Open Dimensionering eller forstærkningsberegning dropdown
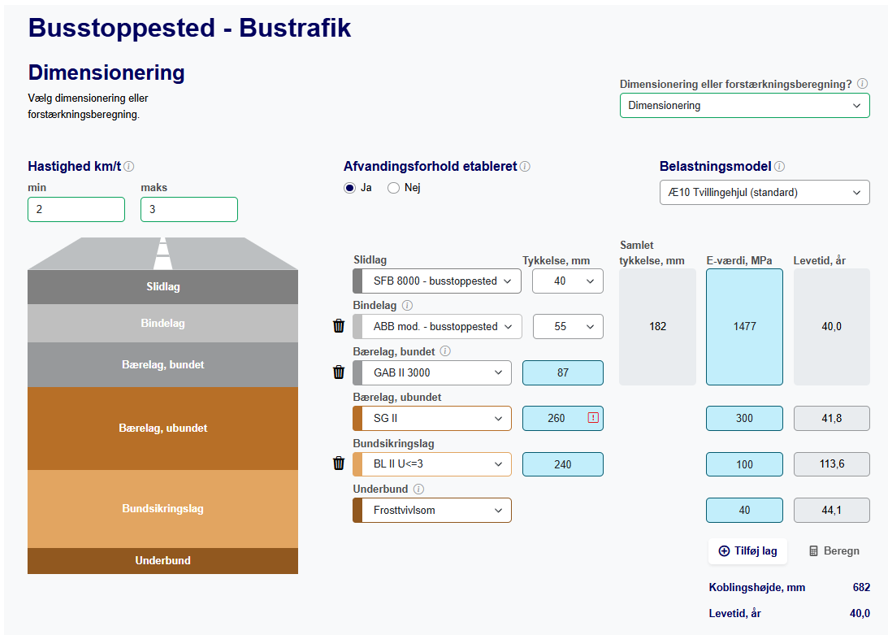 744,106
